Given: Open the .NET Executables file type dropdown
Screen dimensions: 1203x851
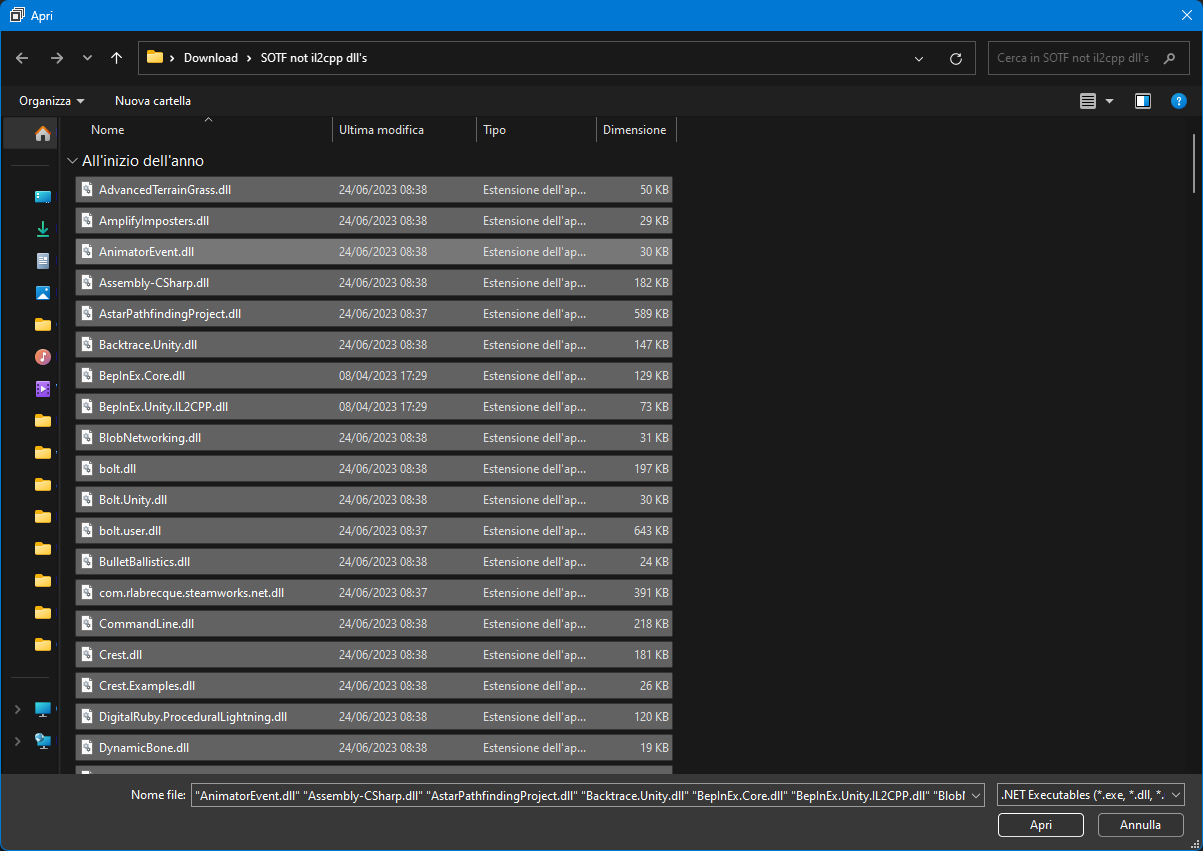Looking at the screenshot, I should click(1089, 794).
